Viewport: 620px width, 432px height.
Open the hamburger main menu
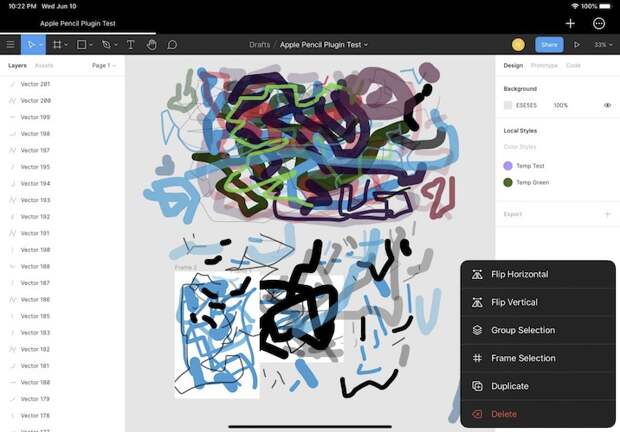click(11, 45)
